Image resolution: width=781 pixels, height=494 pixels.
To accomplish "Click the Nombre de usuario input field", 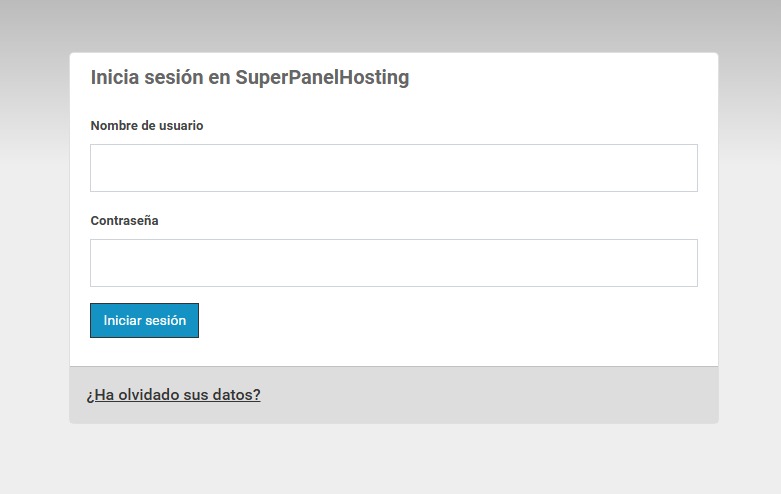I will point(393,168).
